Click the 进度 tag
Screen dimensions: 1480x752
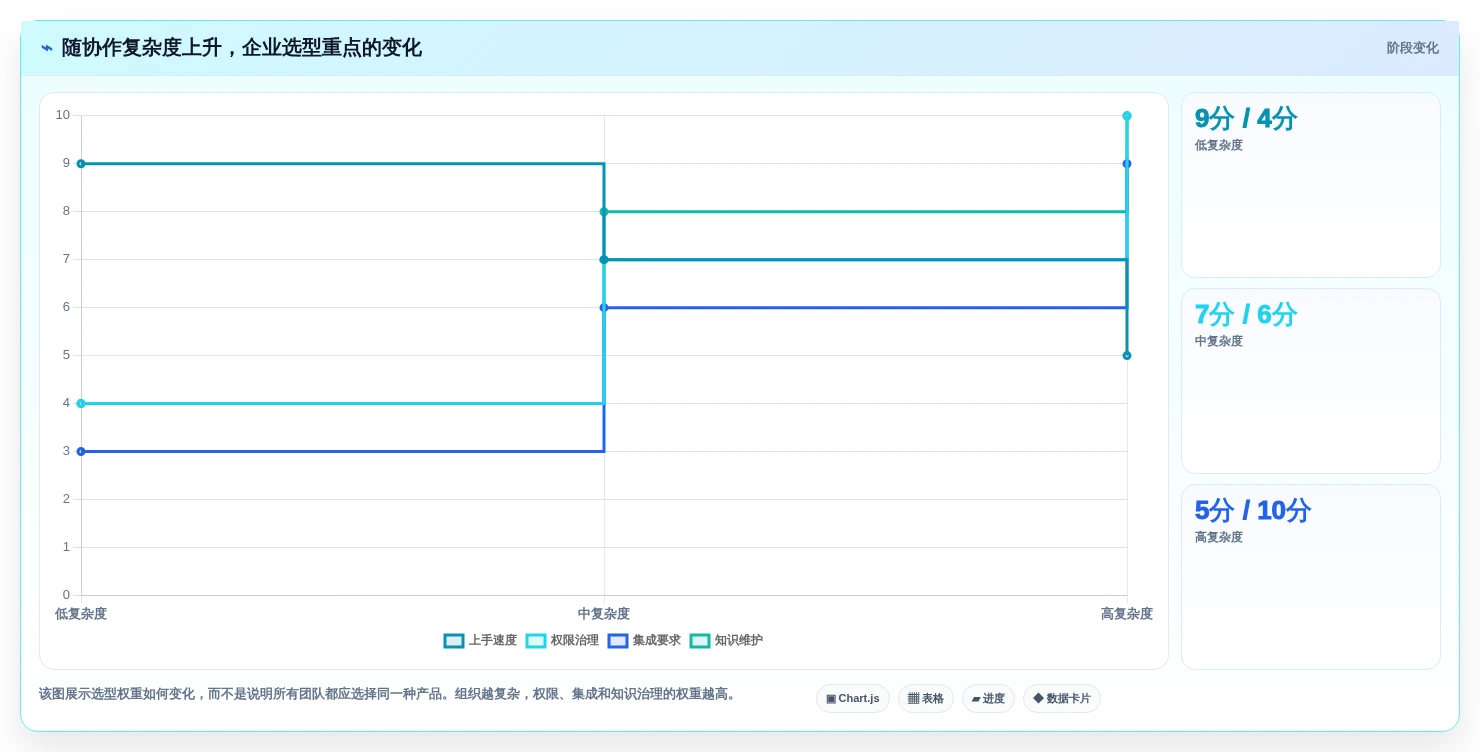(988, 698)
